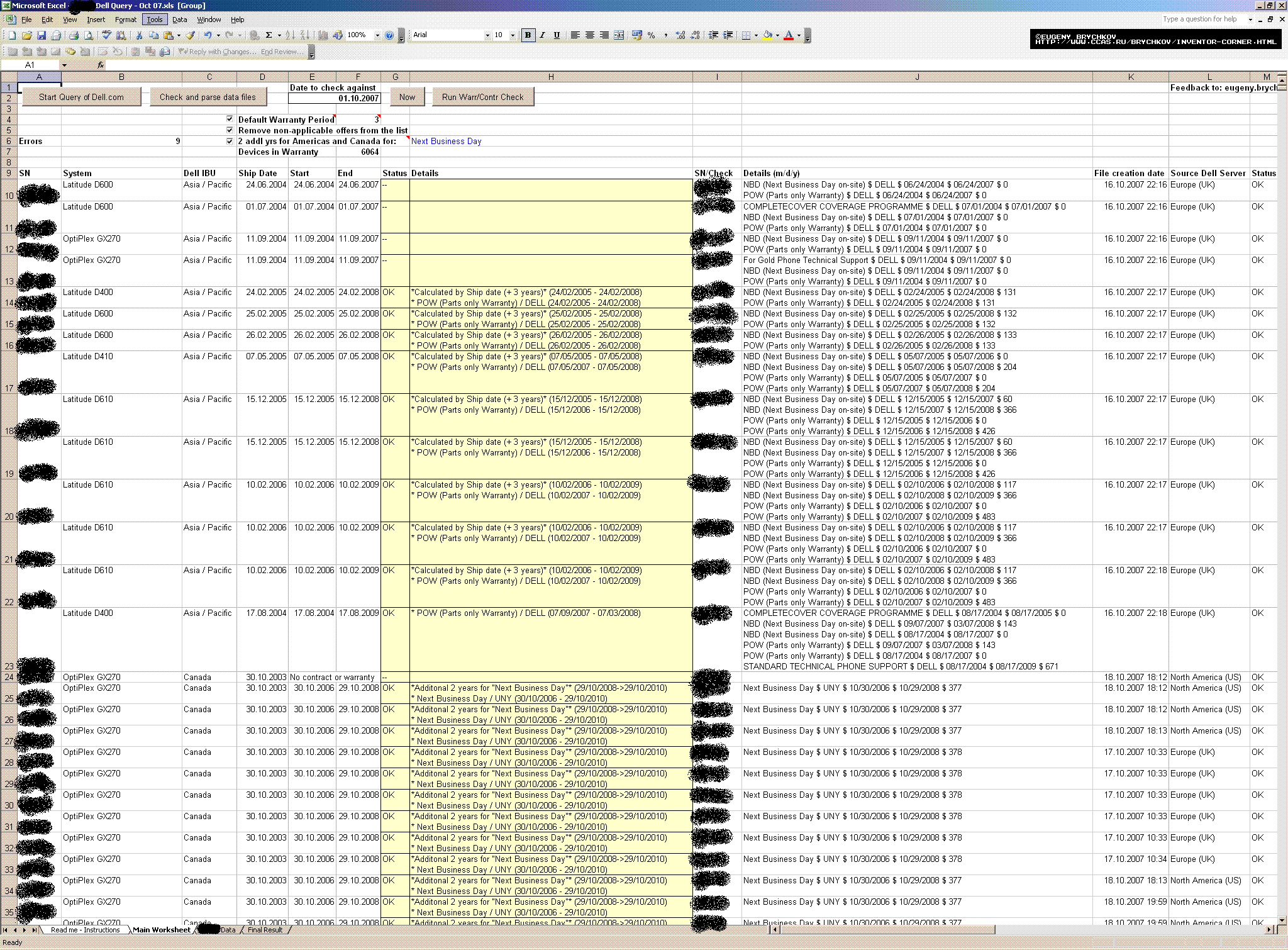
Task: Click the date field showing 01.10.2007
Action: coord(335,98)
